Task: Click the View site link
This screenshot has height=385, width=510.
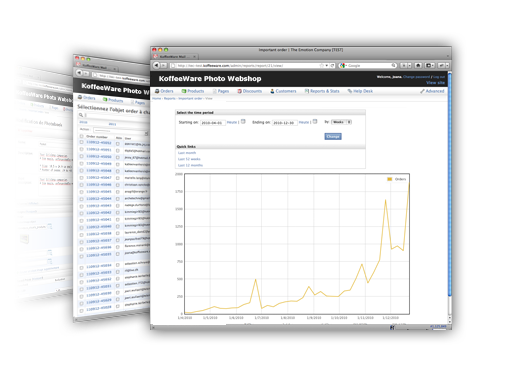Action: coord(435,82)
